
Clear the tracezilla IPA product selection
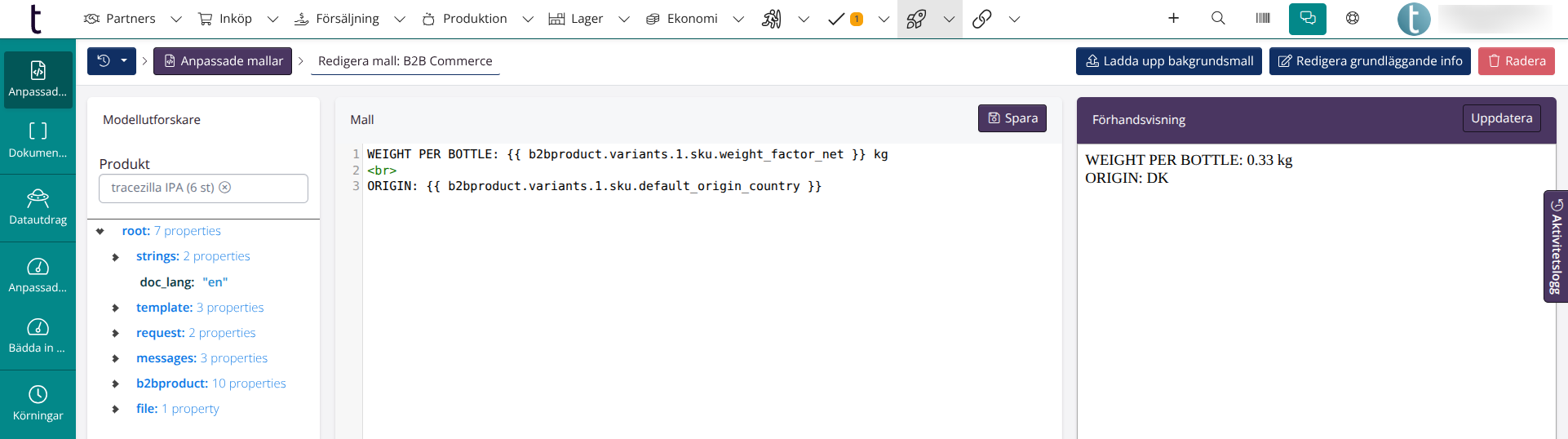click(x=225, y=188)
